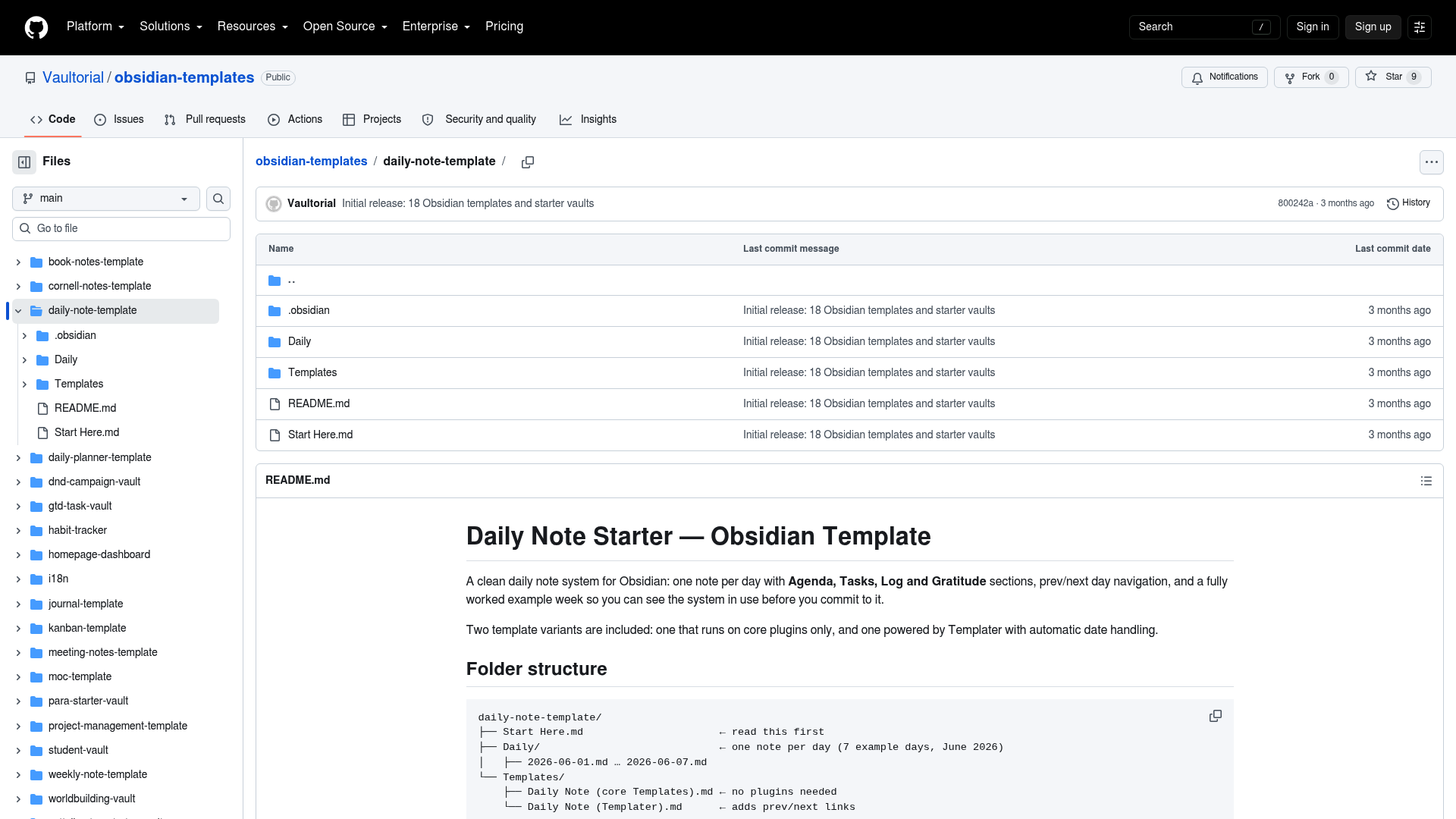Click the header Search field
The width and height of the screenshot is (1456, 819).
click(1204, 27)
